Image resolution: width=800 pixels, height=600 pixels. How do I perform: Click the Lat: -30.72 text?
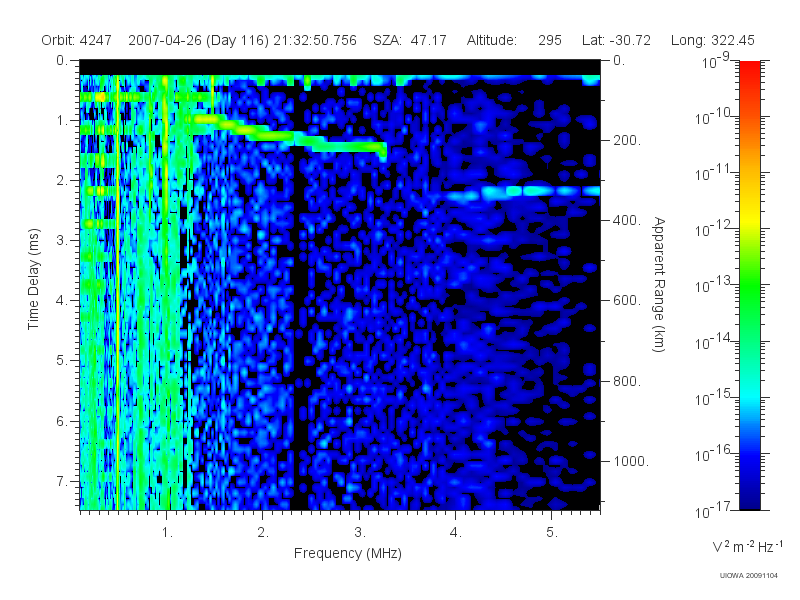click(x=616, y=40)
